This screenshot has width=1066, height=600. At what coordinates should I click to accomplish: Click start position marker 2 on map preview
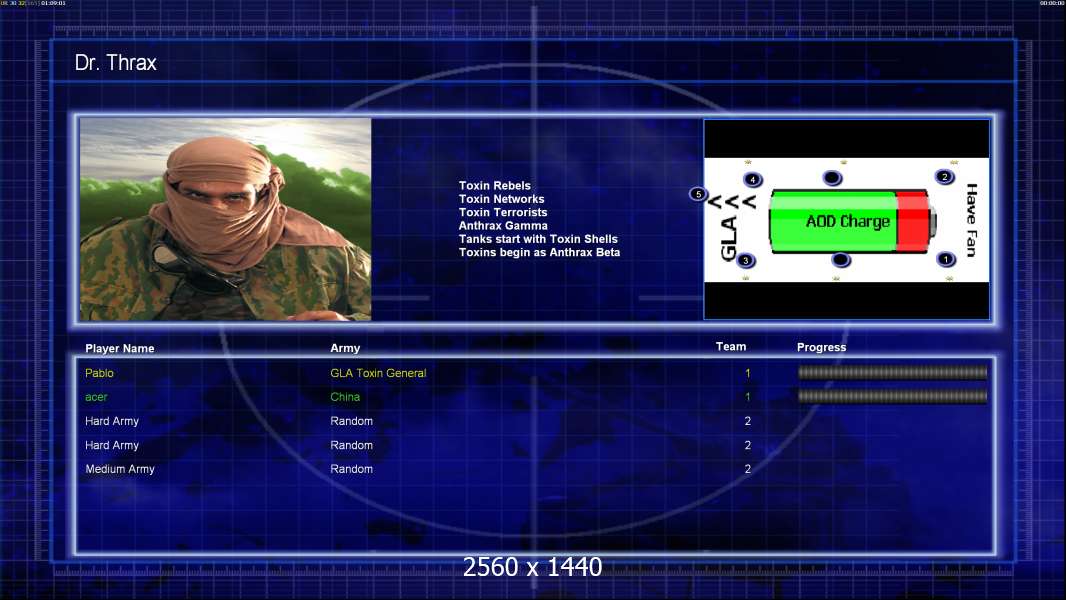click(x=944, y=177)
